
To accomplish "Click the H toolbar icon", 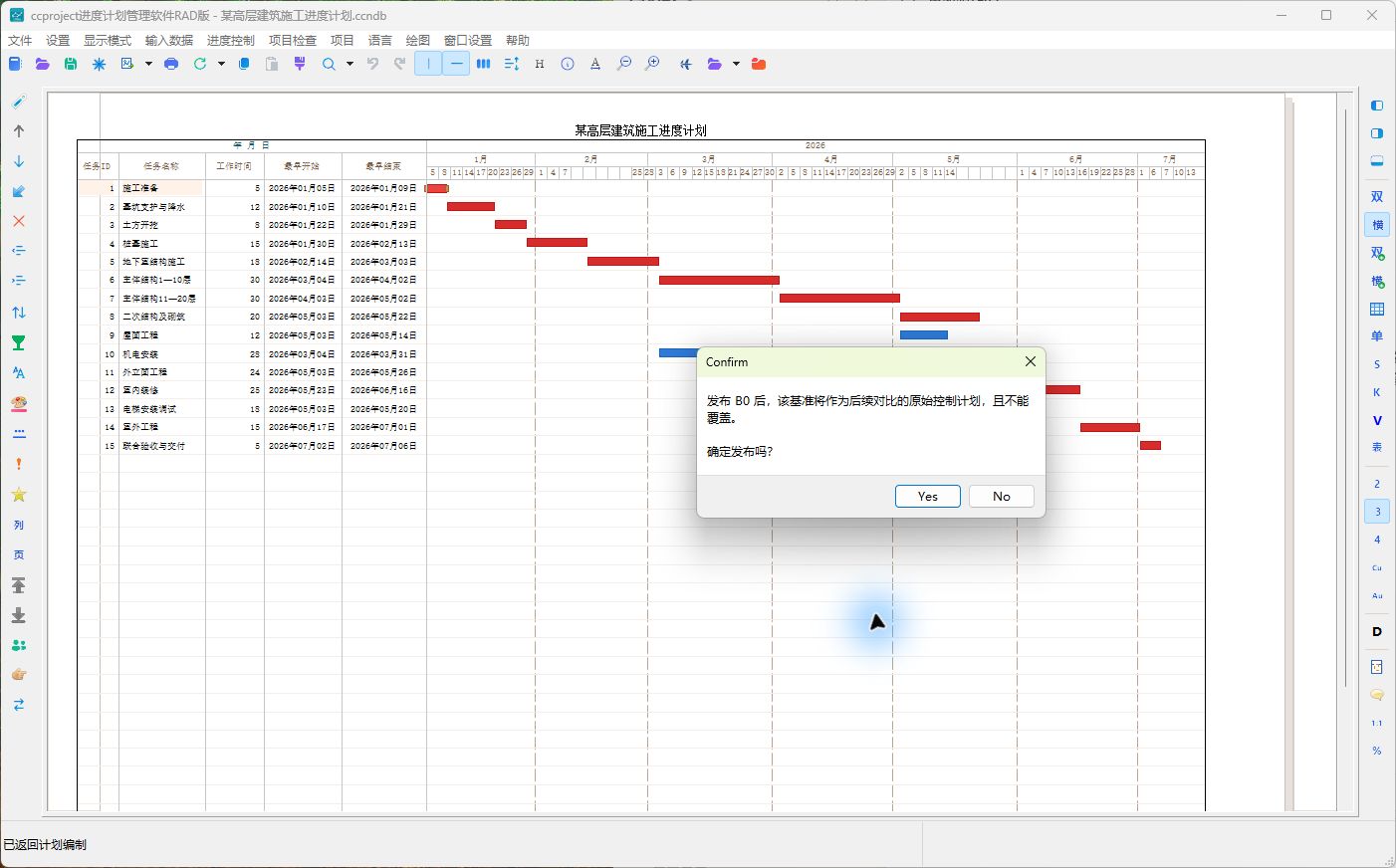I will tap(539, 64).
